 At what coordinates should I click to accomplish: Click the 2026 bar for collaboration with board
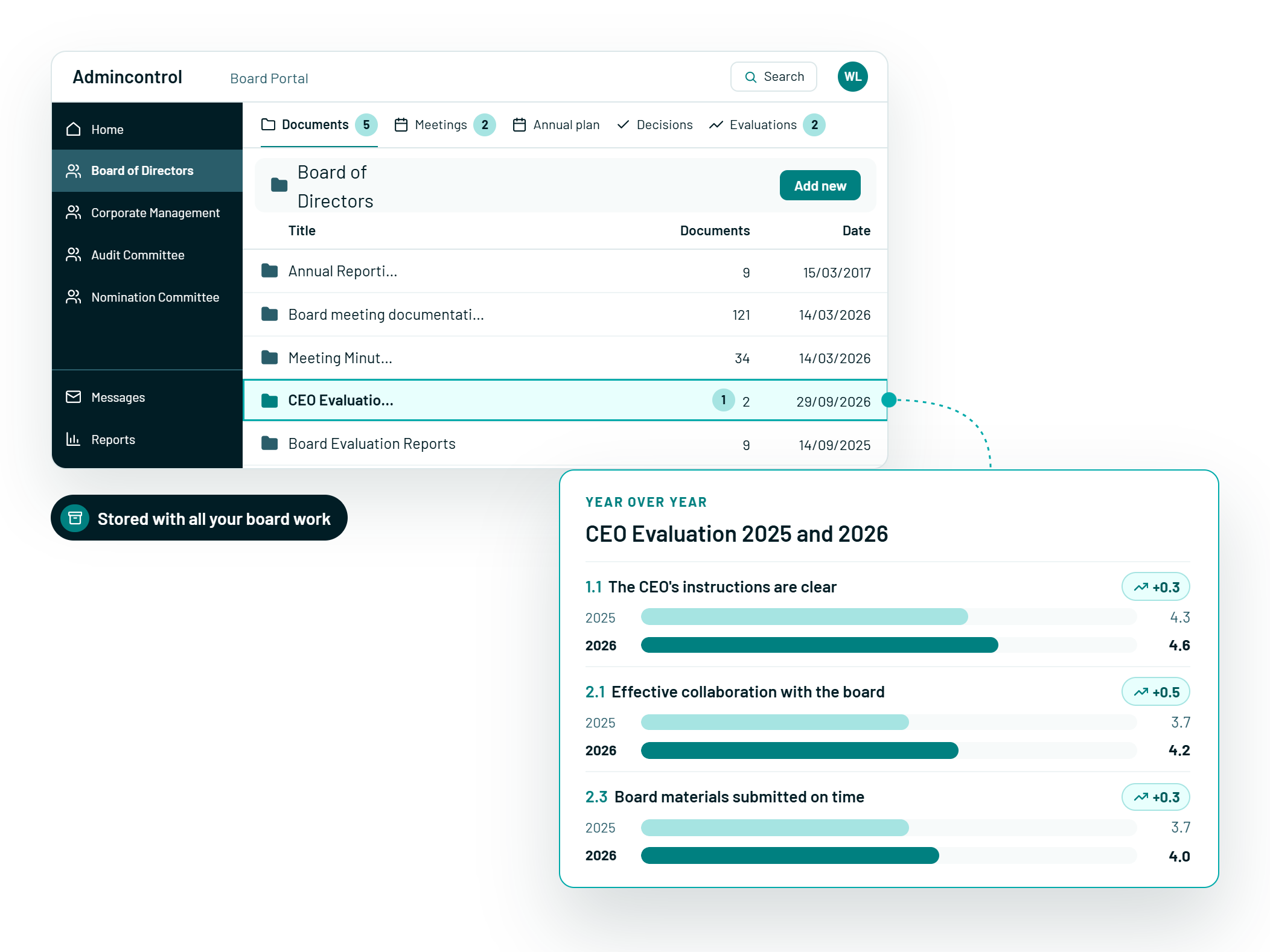coord(799,750)
